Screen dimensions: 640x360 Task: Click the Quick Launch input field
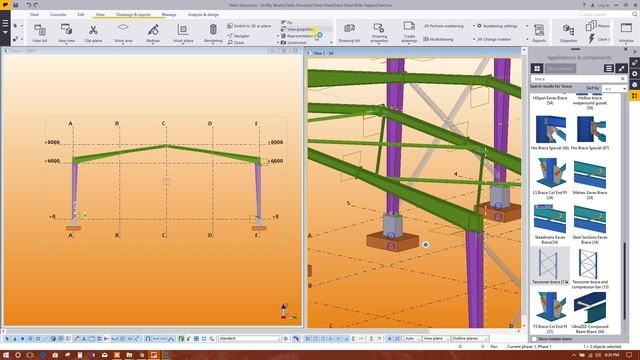pyautogui.click(x=605, y=14)
